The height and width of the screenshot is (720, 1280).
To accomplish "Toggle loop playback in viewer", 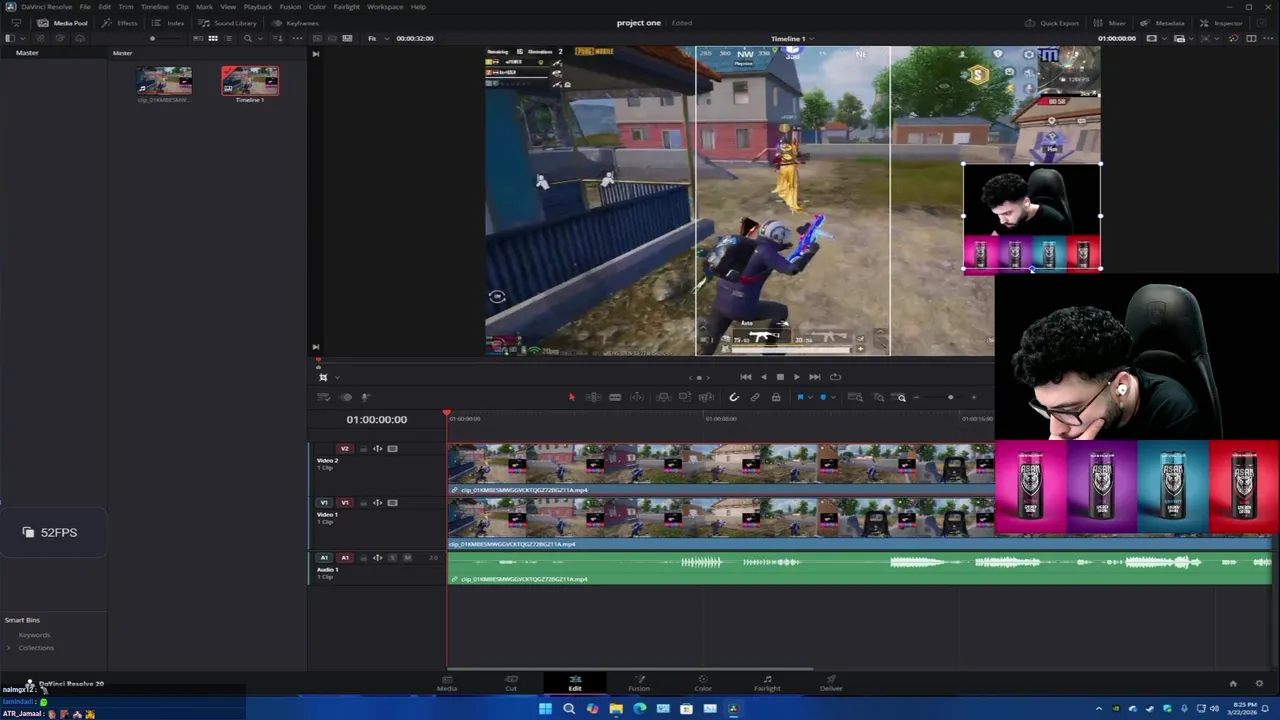I will 835,377.
